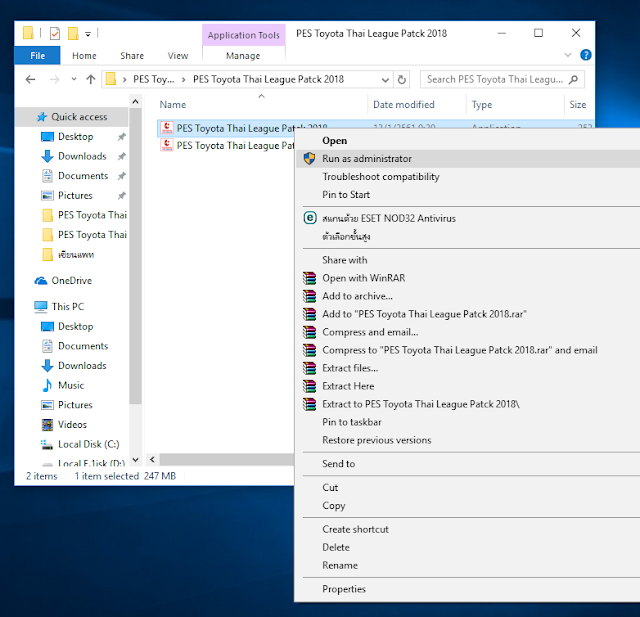This screenshot has width=640, height=617.
Task: Click the second PES patch file icon
Action: pyautogui.click(x=167, y=145)
